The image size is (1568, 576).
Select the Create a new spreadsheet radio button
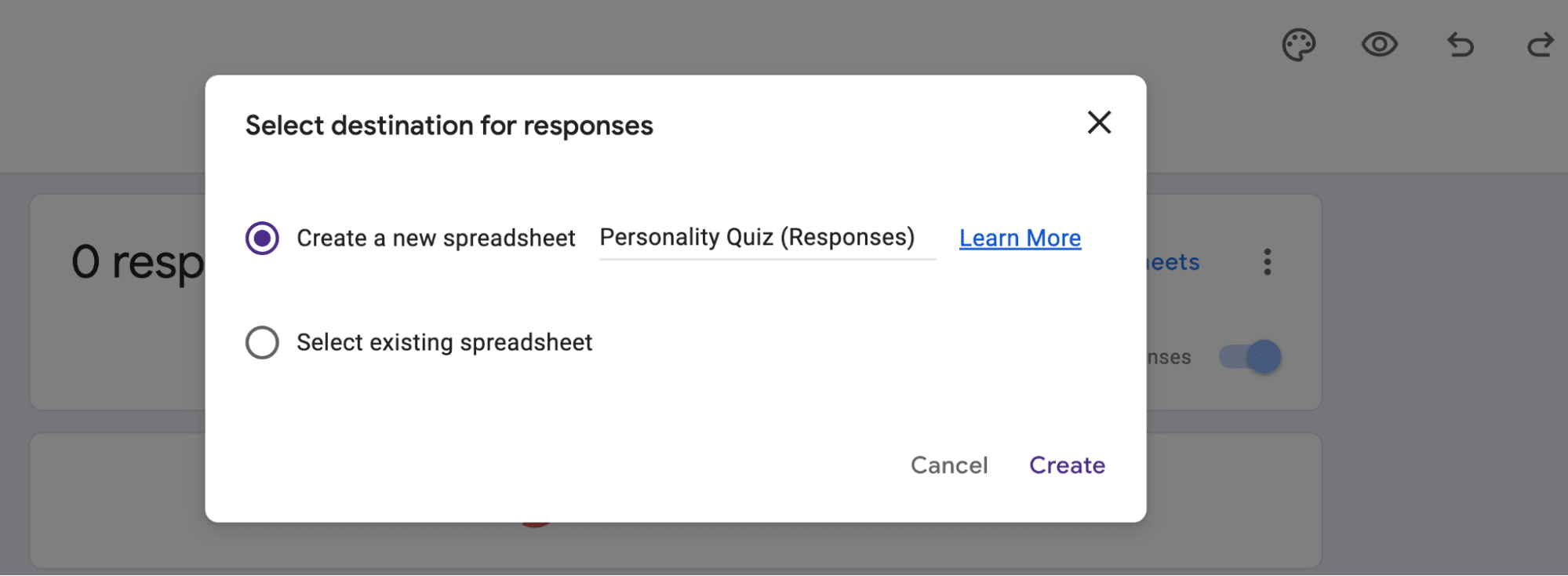(x=263, y=237)
